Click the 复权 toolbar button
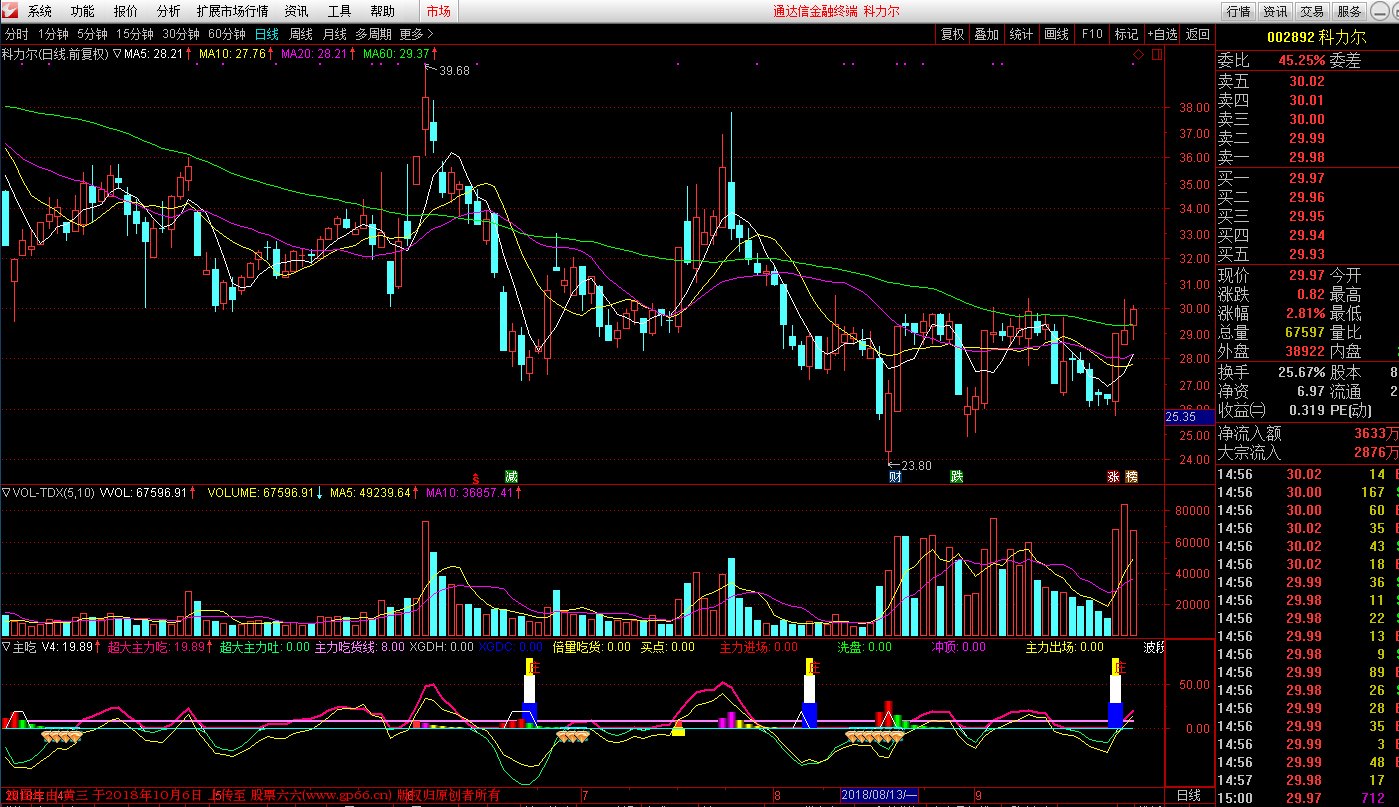 (x=953, y=34)
